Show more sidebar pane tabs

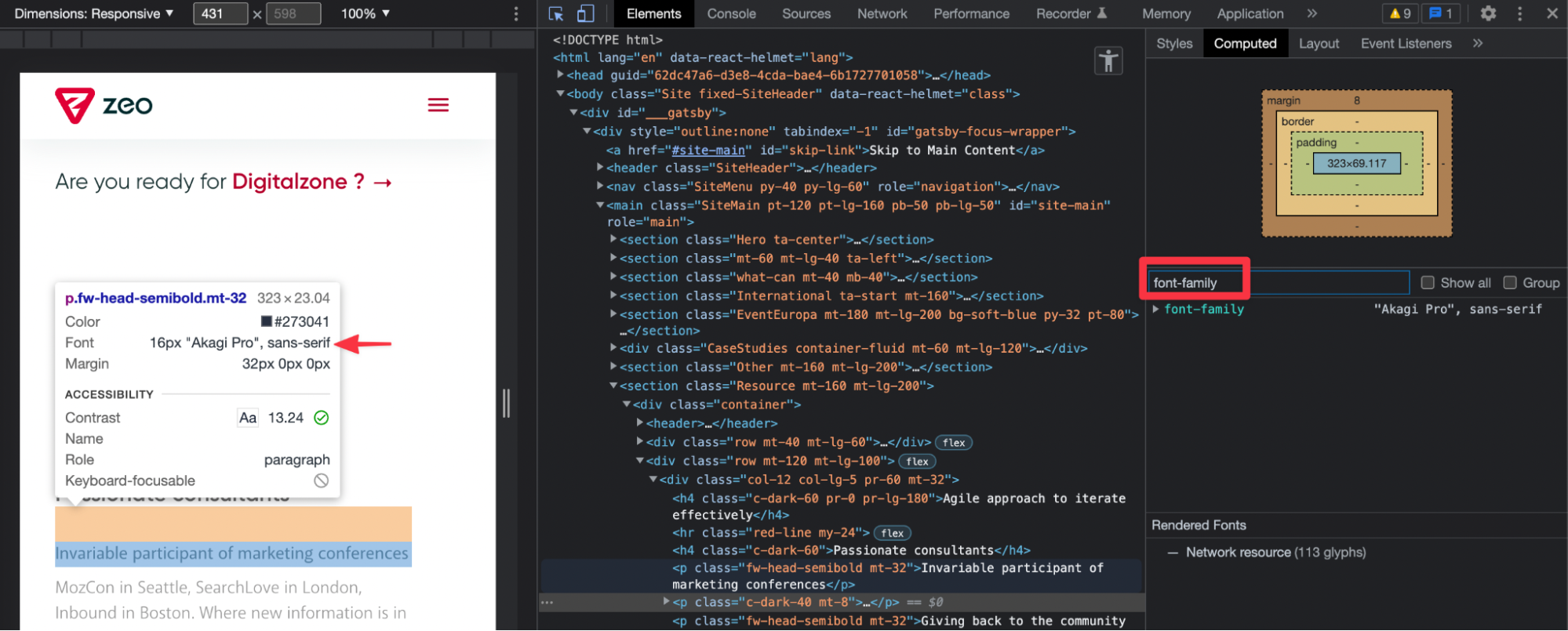click(1478, 43)
